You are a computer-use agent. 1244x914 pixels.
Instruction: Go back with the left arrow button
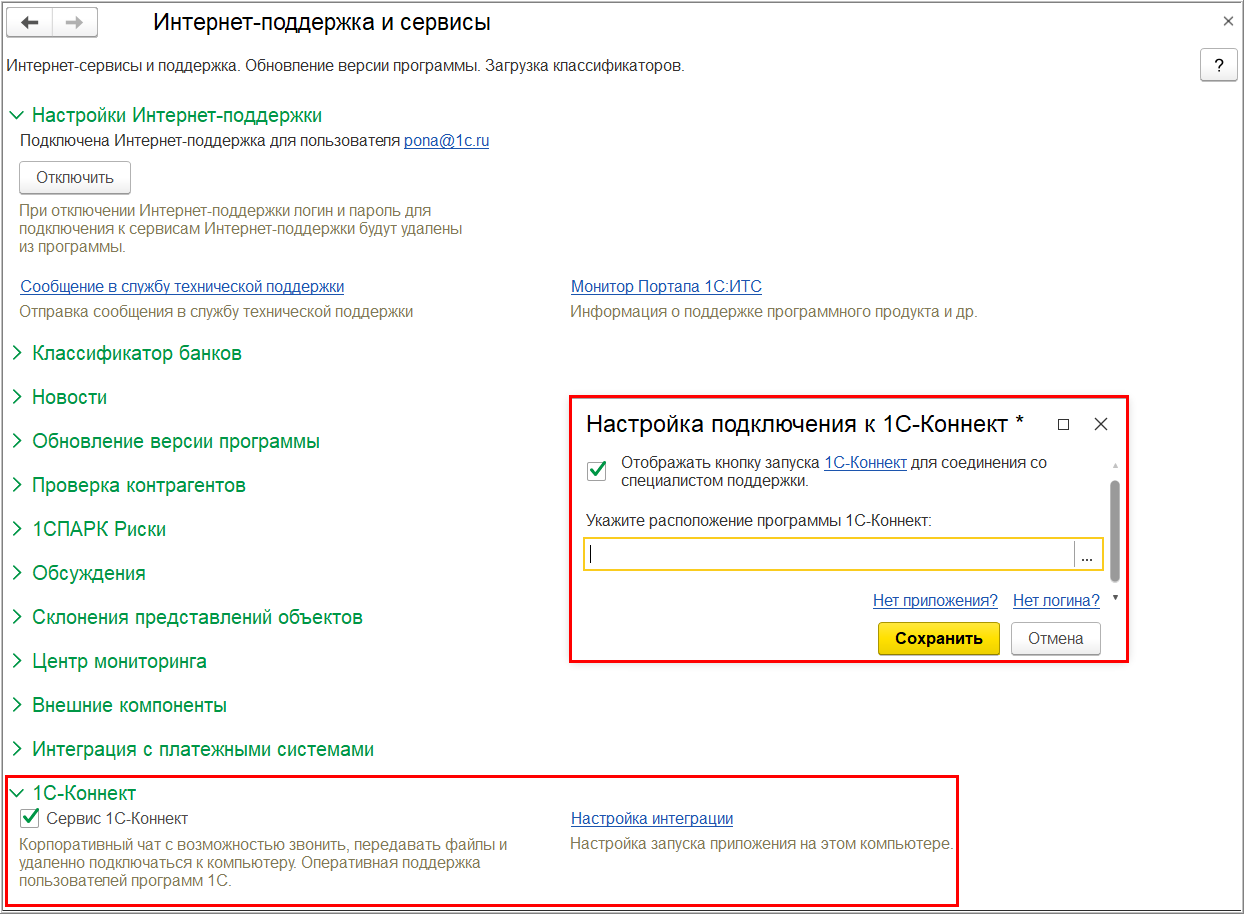(31, 22)
